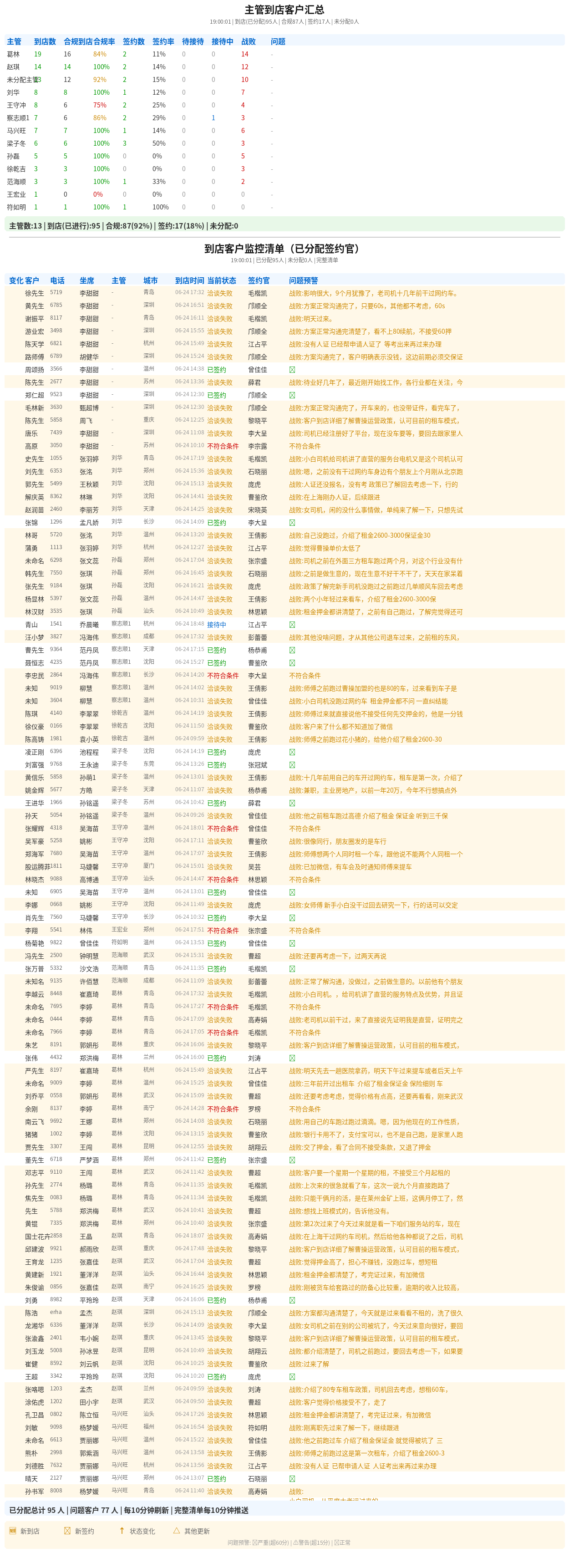
Task: Click the summary line starting 主管数:13
Action: pos(123,226)
